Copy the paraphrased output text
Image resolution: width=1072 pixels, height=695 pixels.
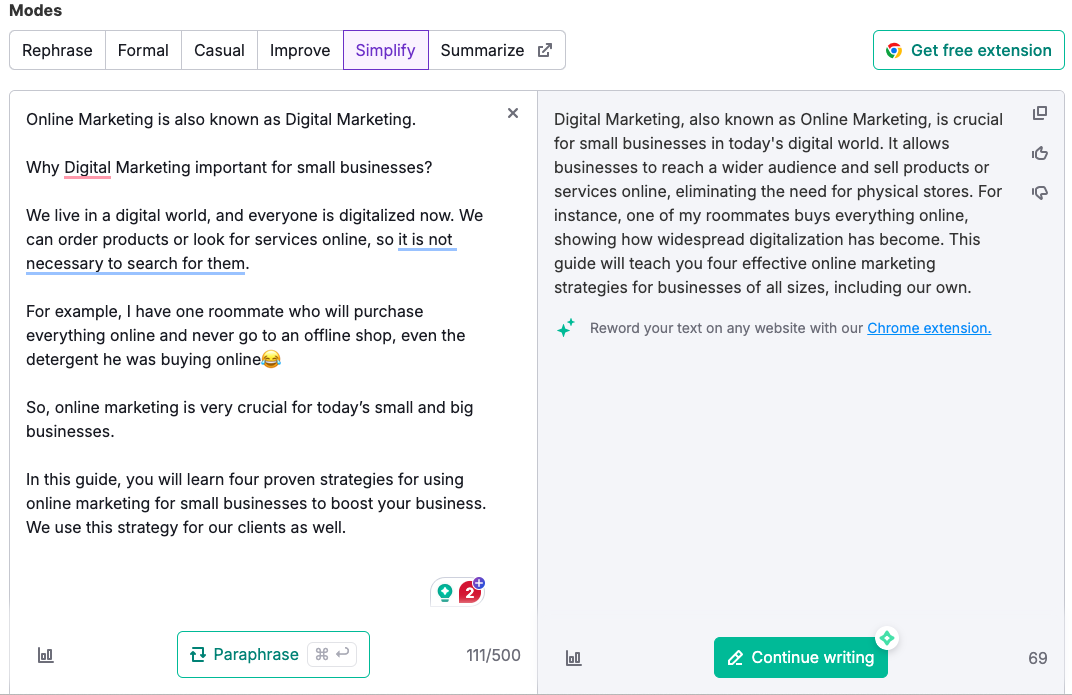[x=1039, y=113]
